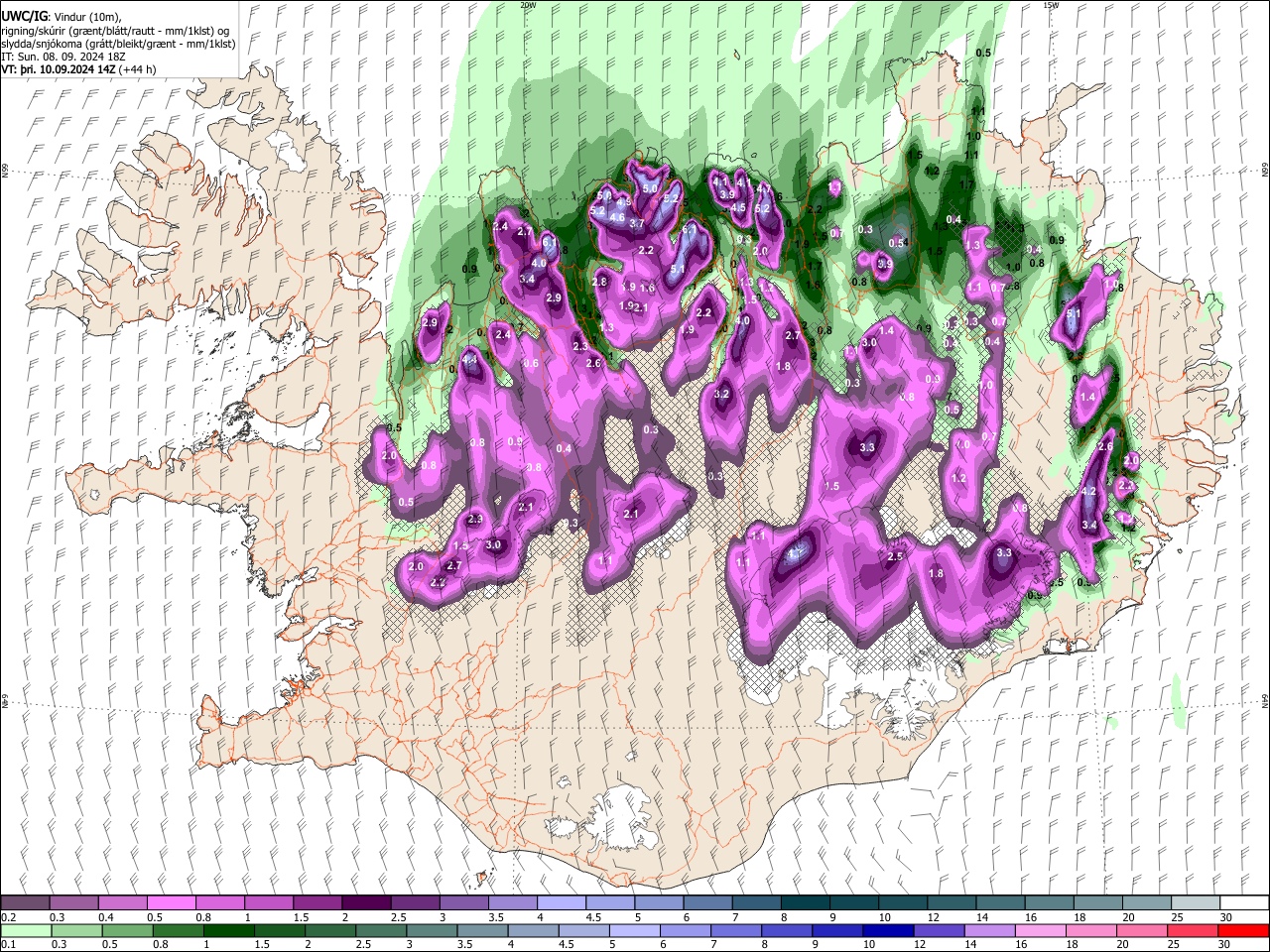Pick the 4 blue-grey swatch in rain scale
1270x952 pixels.
[534, 930]
